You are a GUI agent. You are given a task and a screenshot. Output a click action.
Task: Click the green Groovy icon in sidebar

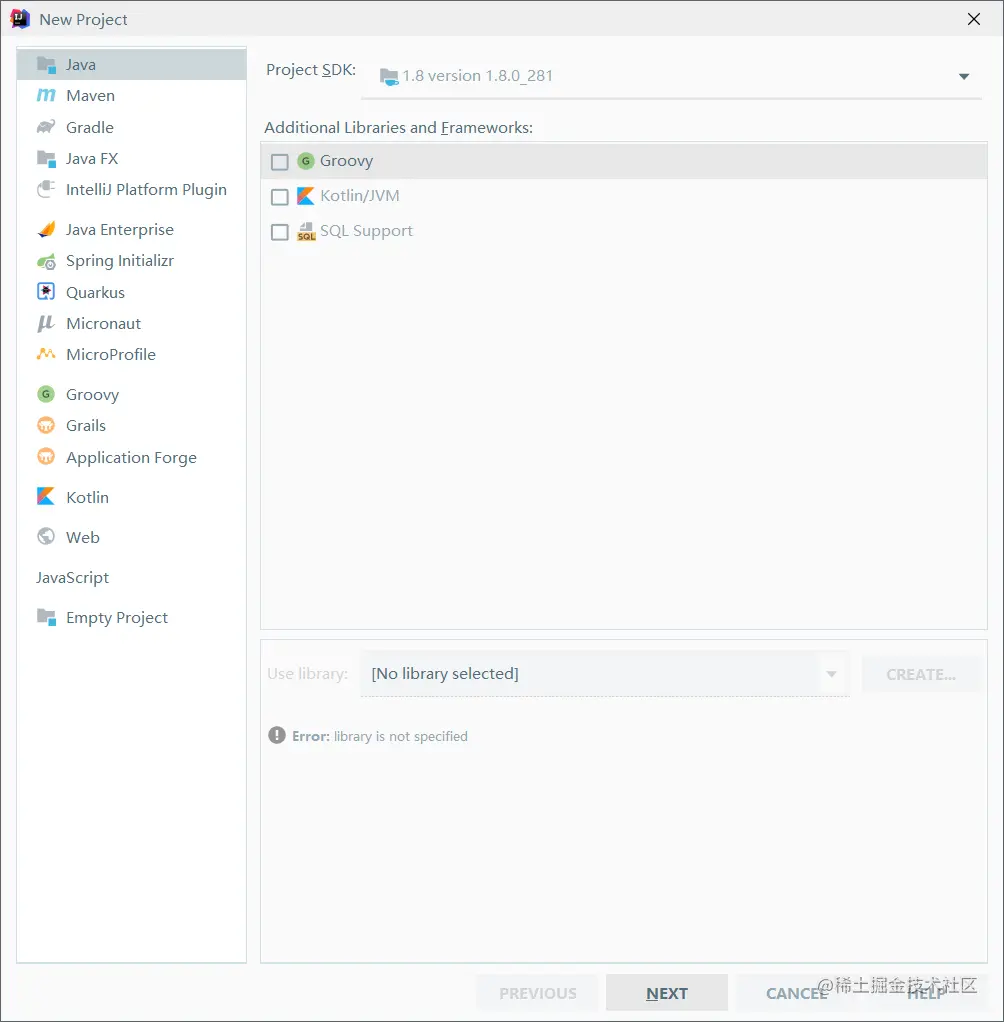coord(46,394)
